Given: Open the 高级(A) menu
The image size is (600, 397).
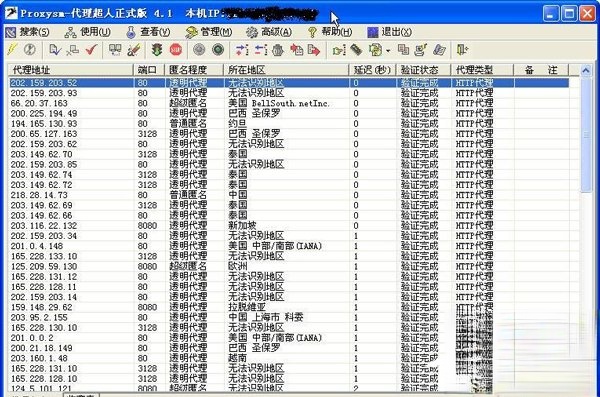Looking at the screenshot, I should (269, 32).
